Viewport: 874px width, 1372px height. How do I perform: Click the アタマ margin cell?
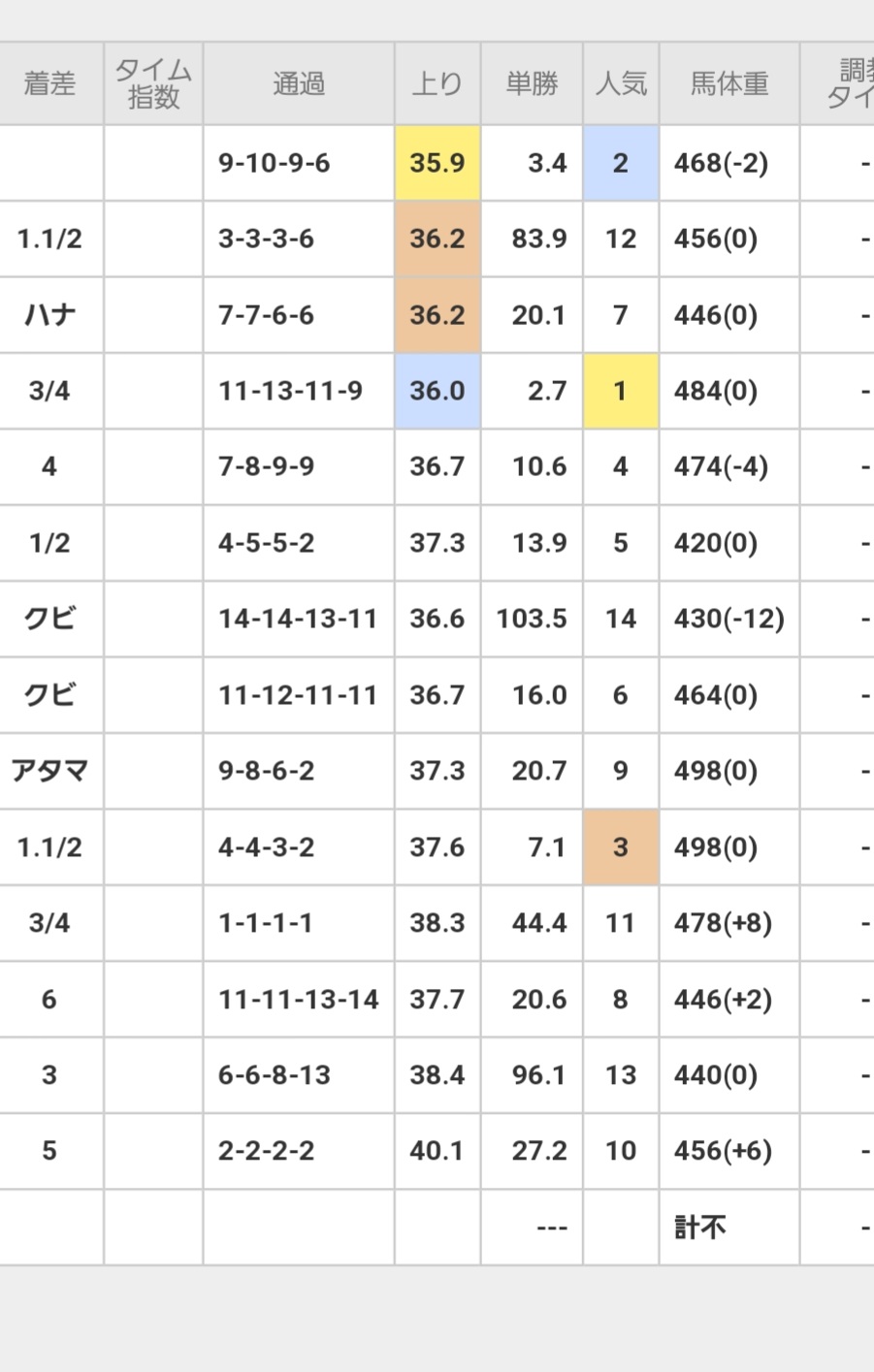tap(49, 771)
